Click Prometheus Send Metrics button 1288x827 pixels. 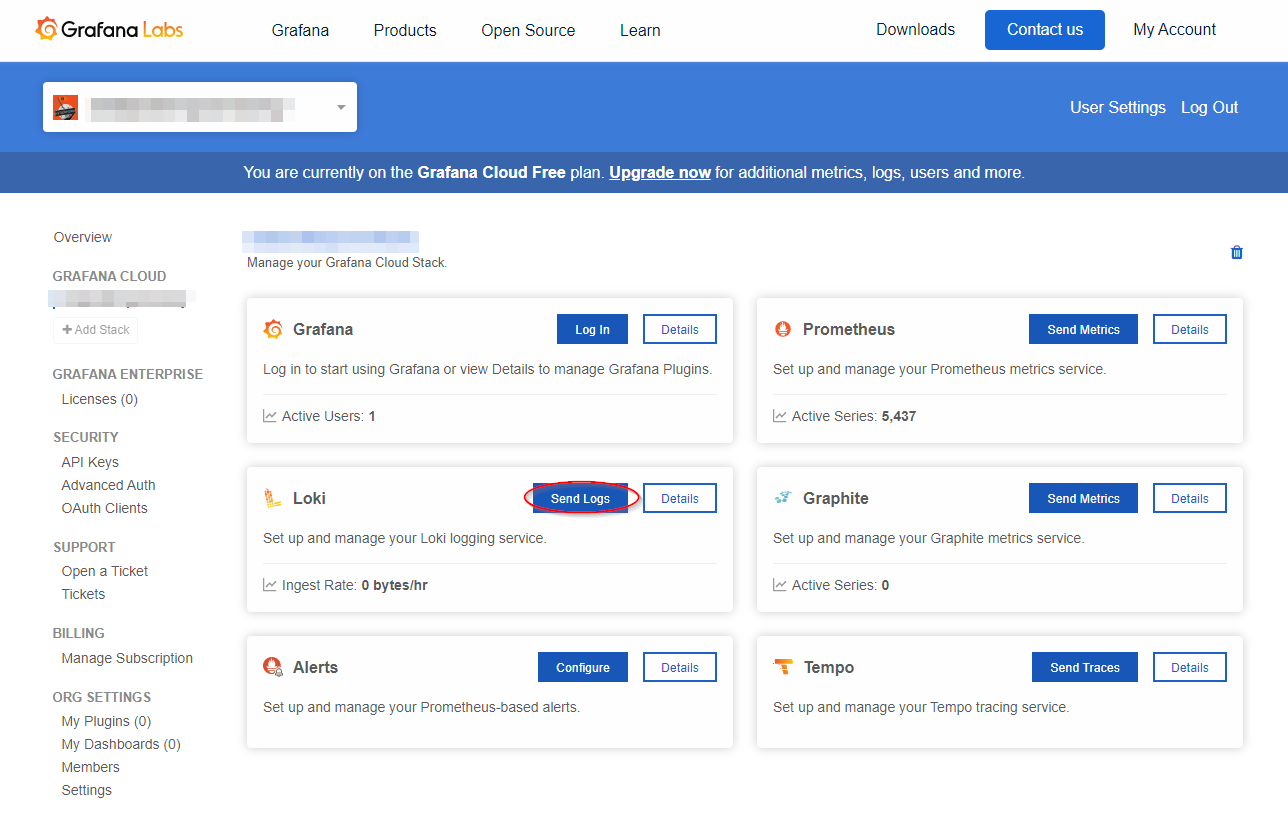[1084, 329]
